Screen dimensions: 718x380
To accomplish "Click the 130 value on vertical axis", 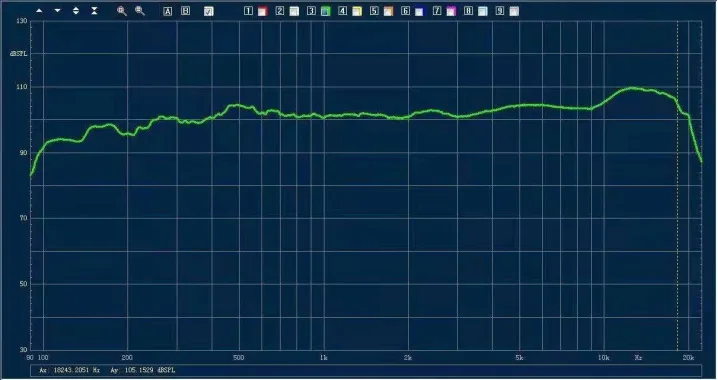I will pyautogui.click(x=22, y=21).
